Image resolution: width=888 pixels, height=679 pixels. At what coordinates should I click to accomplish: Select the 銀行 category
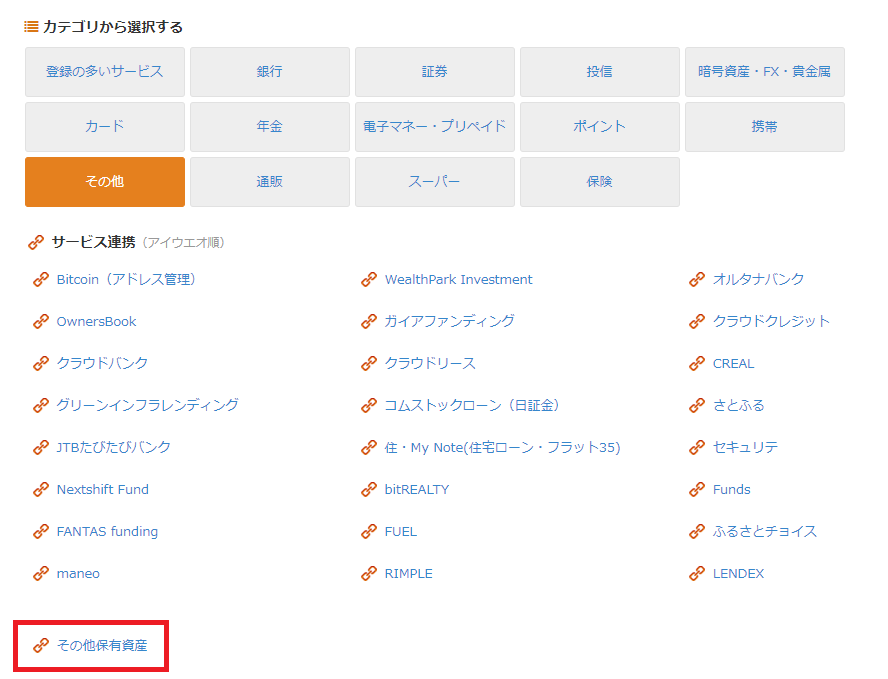(270, 72)
